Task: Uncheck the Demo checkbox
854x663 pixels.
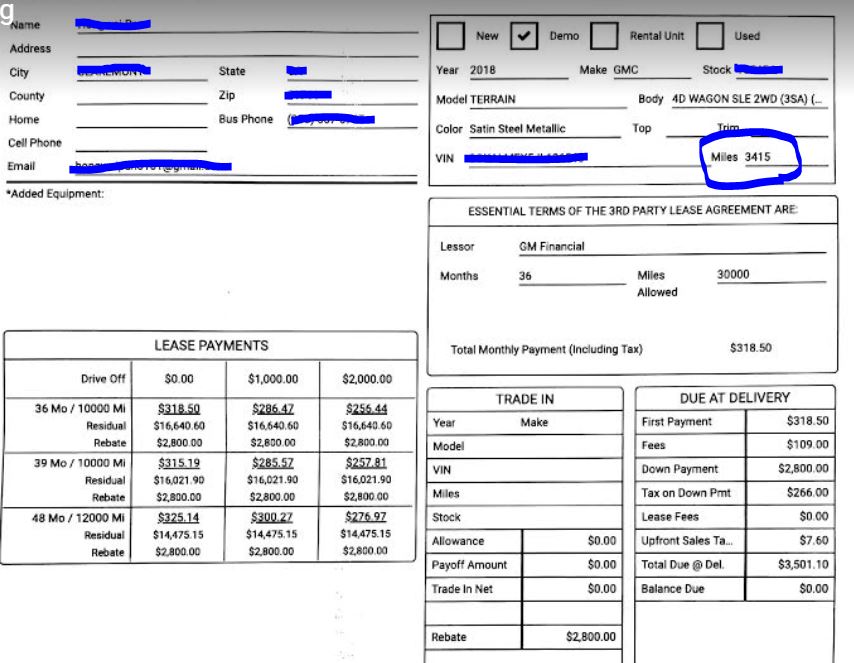Action: pos(524,36)
